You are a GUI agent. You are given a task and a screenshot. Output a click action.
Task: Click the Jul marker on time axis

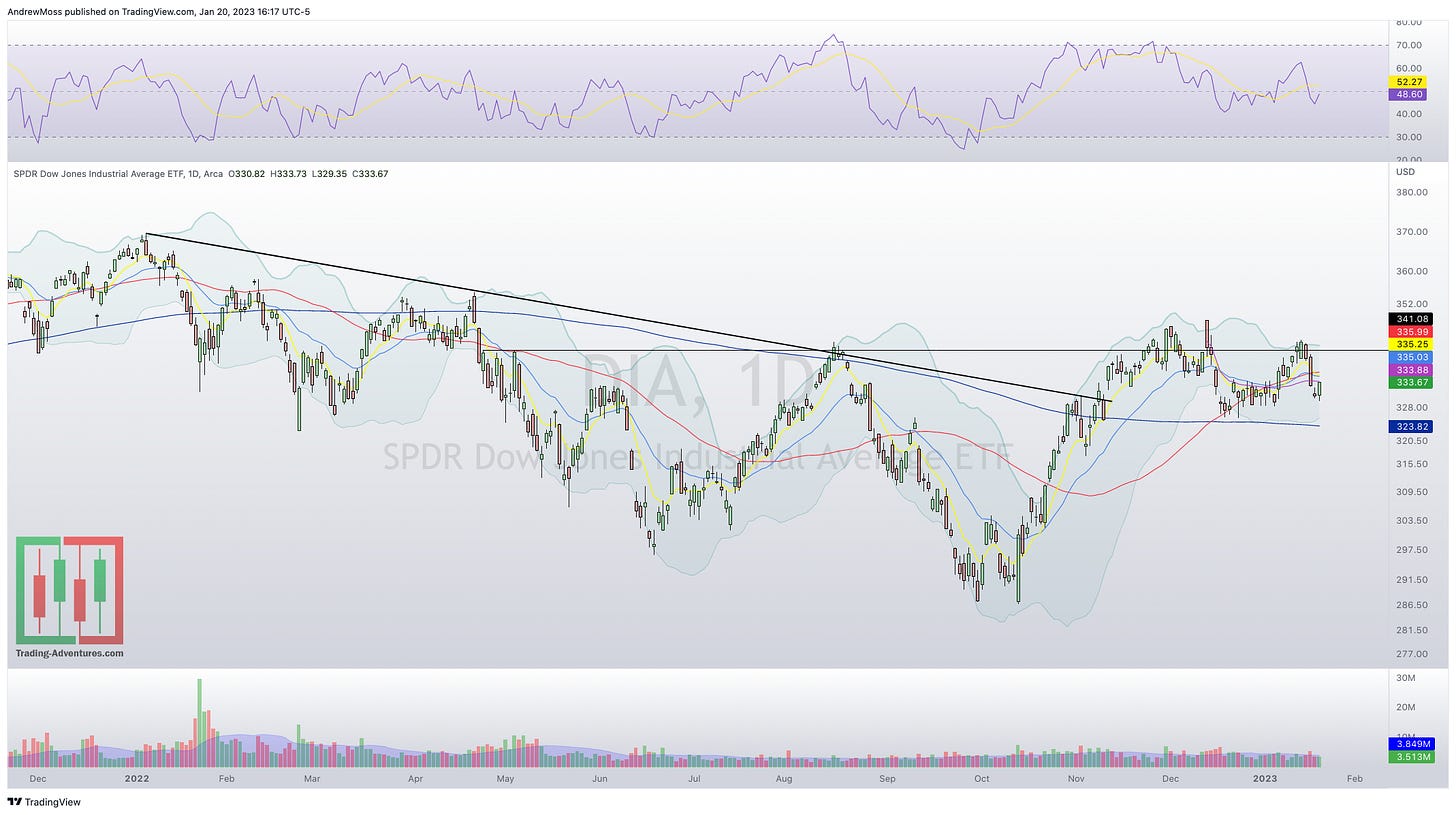point(693,777)
